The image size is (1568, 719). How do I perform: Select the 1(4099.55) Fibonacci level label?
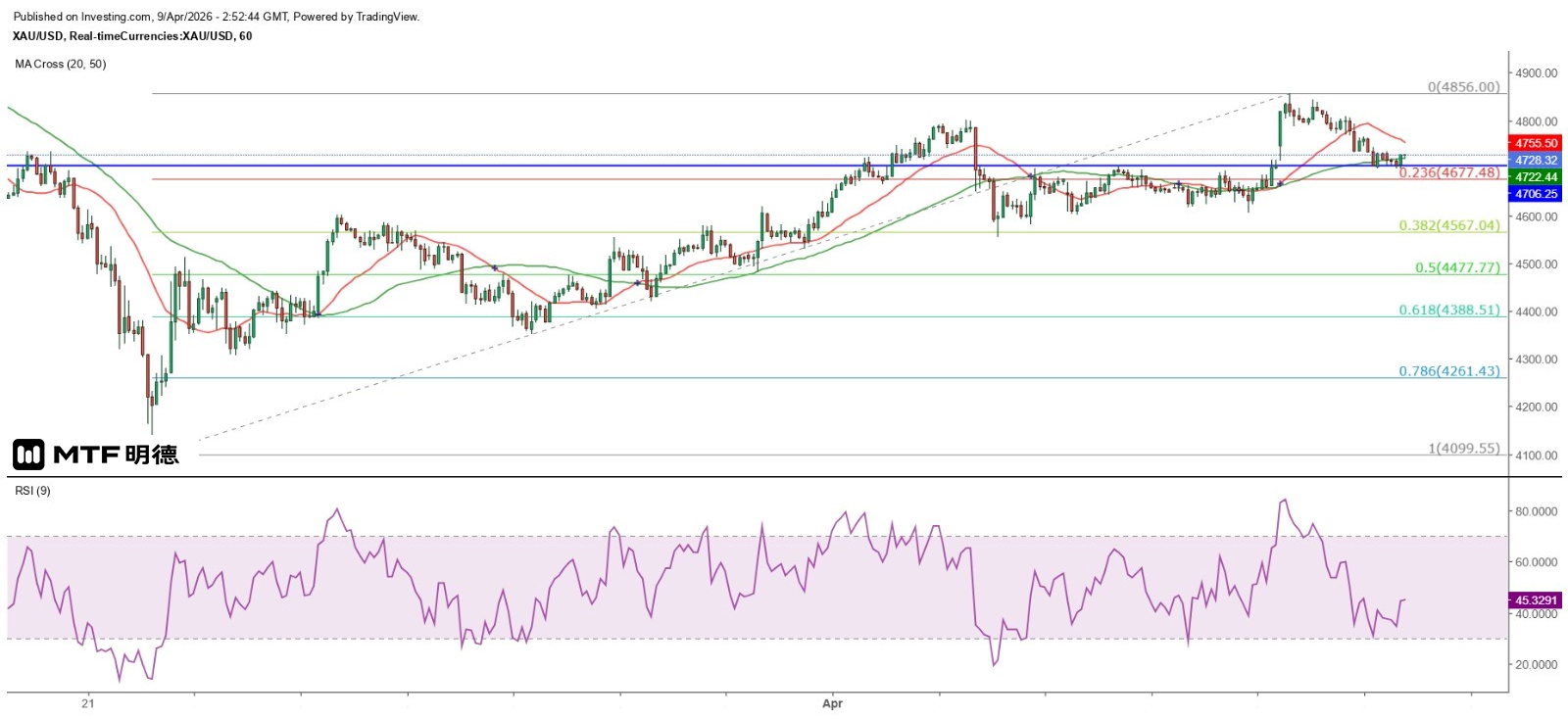tap(1463, 449)
